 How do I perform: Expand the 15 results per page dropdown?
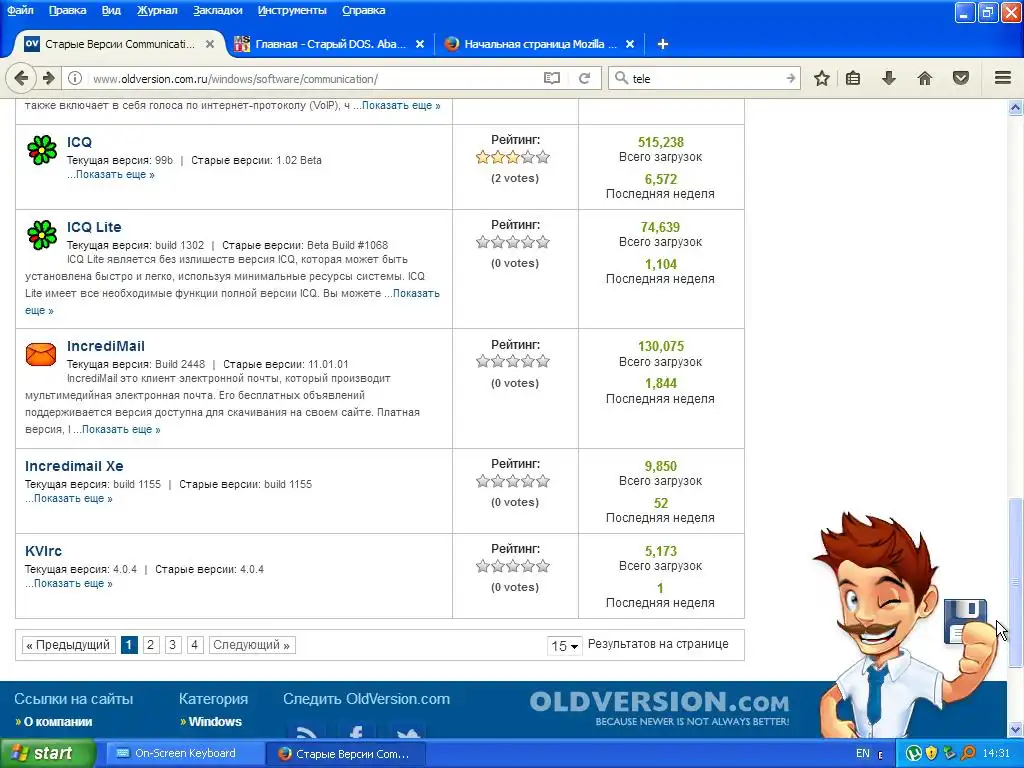(564, 645)
